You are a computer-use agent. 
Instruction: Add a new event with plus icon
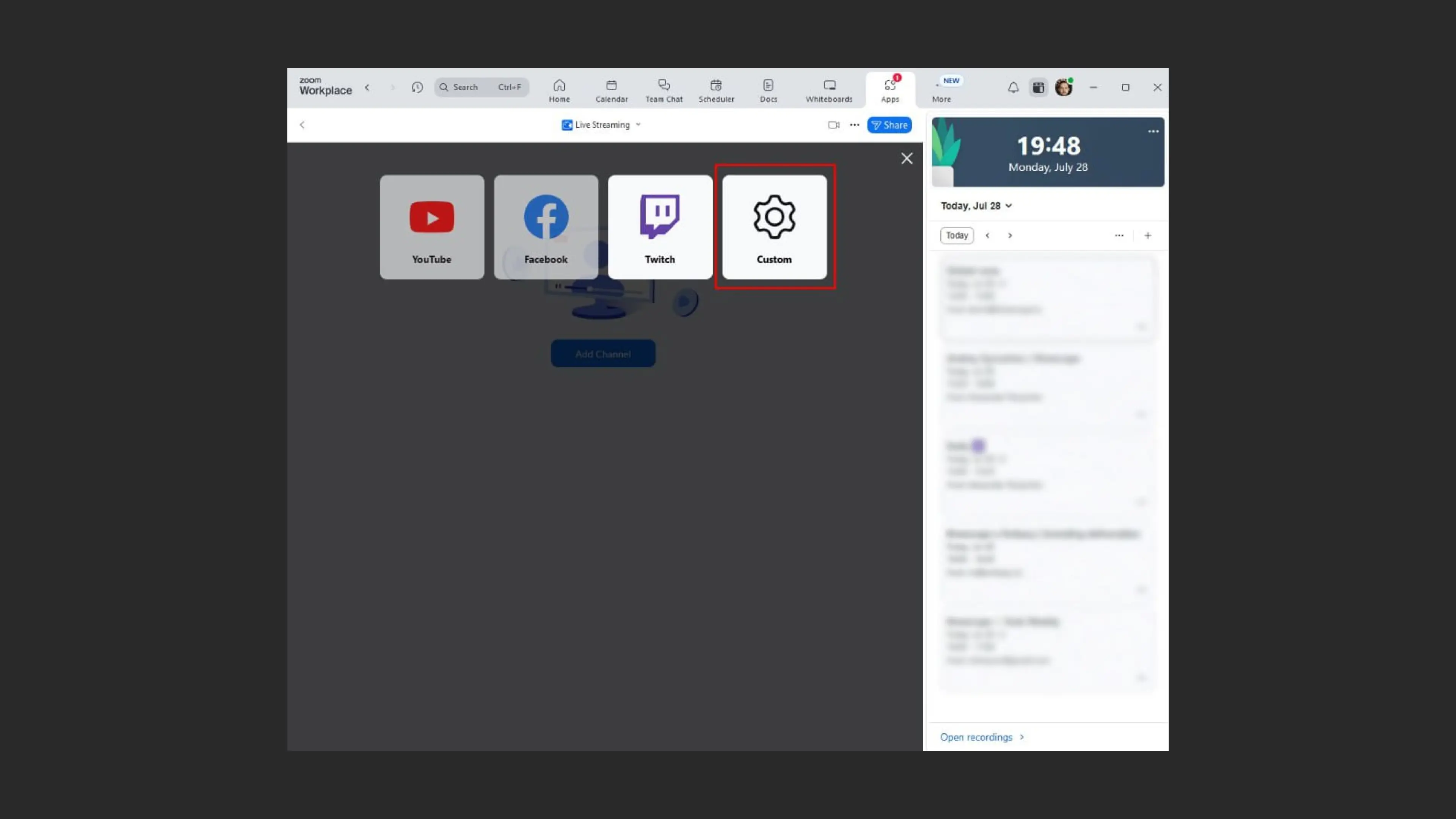point(1147,236)
